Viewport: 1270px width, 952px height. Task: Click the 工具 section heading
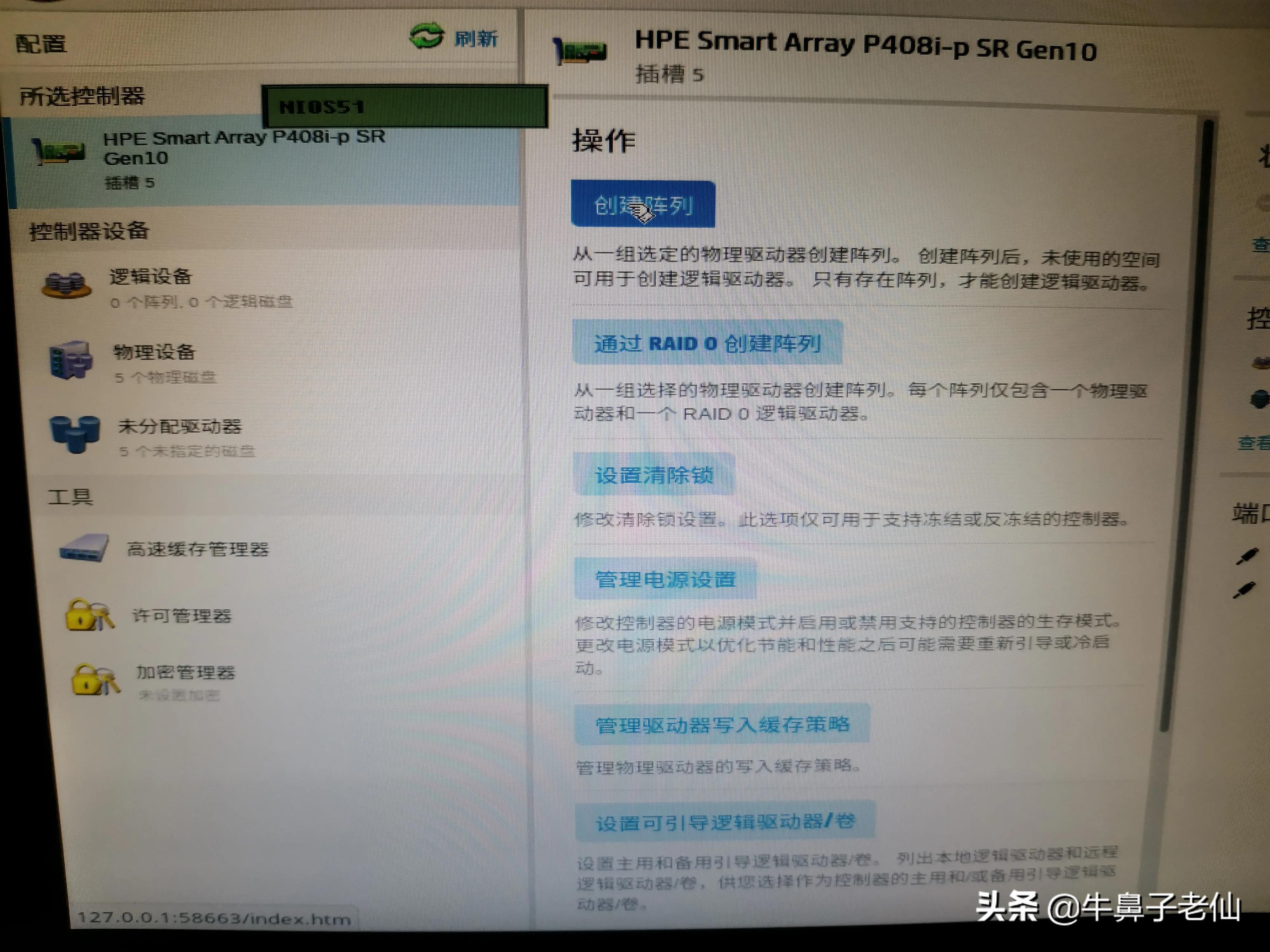(70, 497)
